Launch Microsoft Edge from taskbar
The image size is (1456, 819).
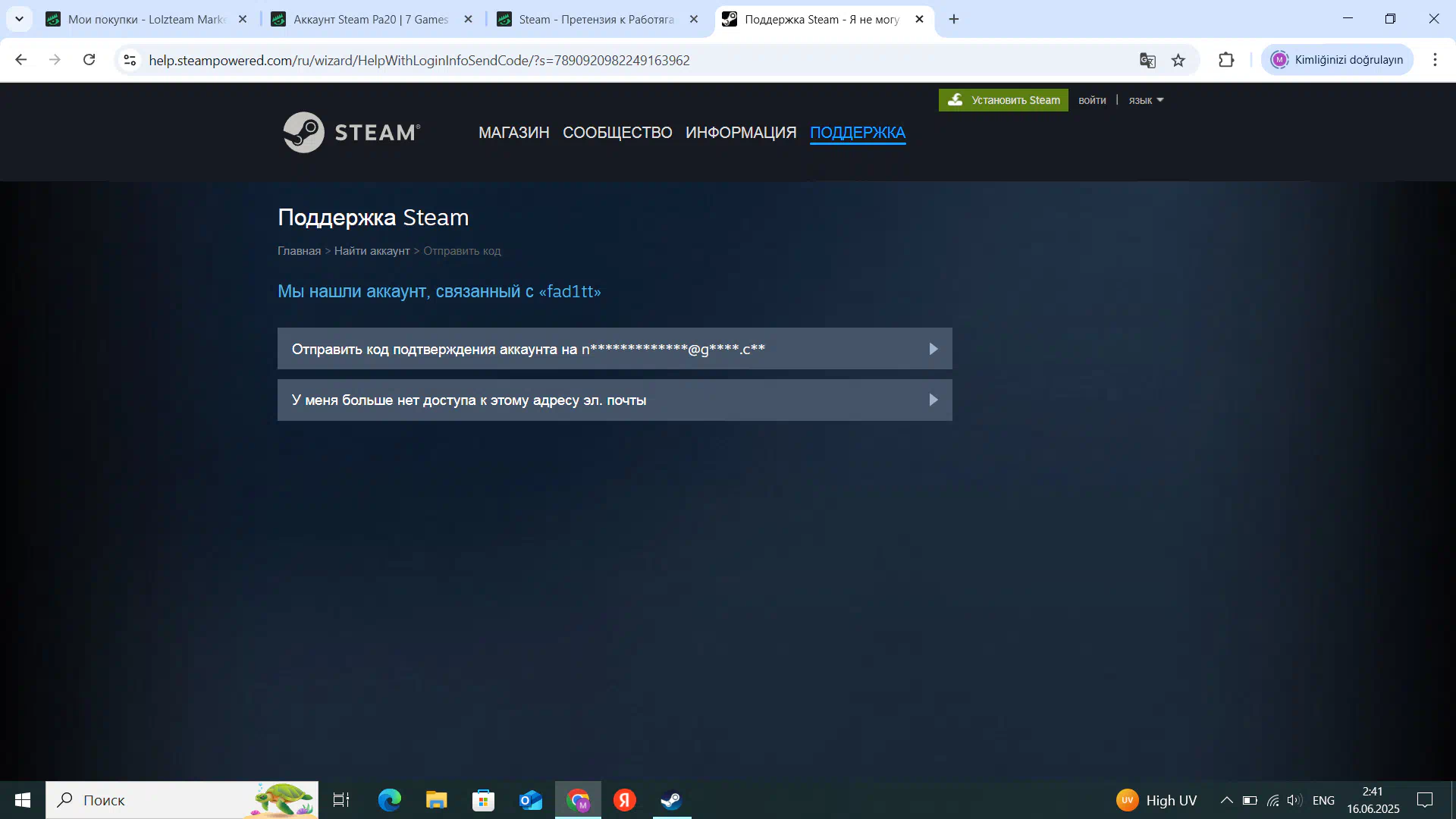coord(390,800)
